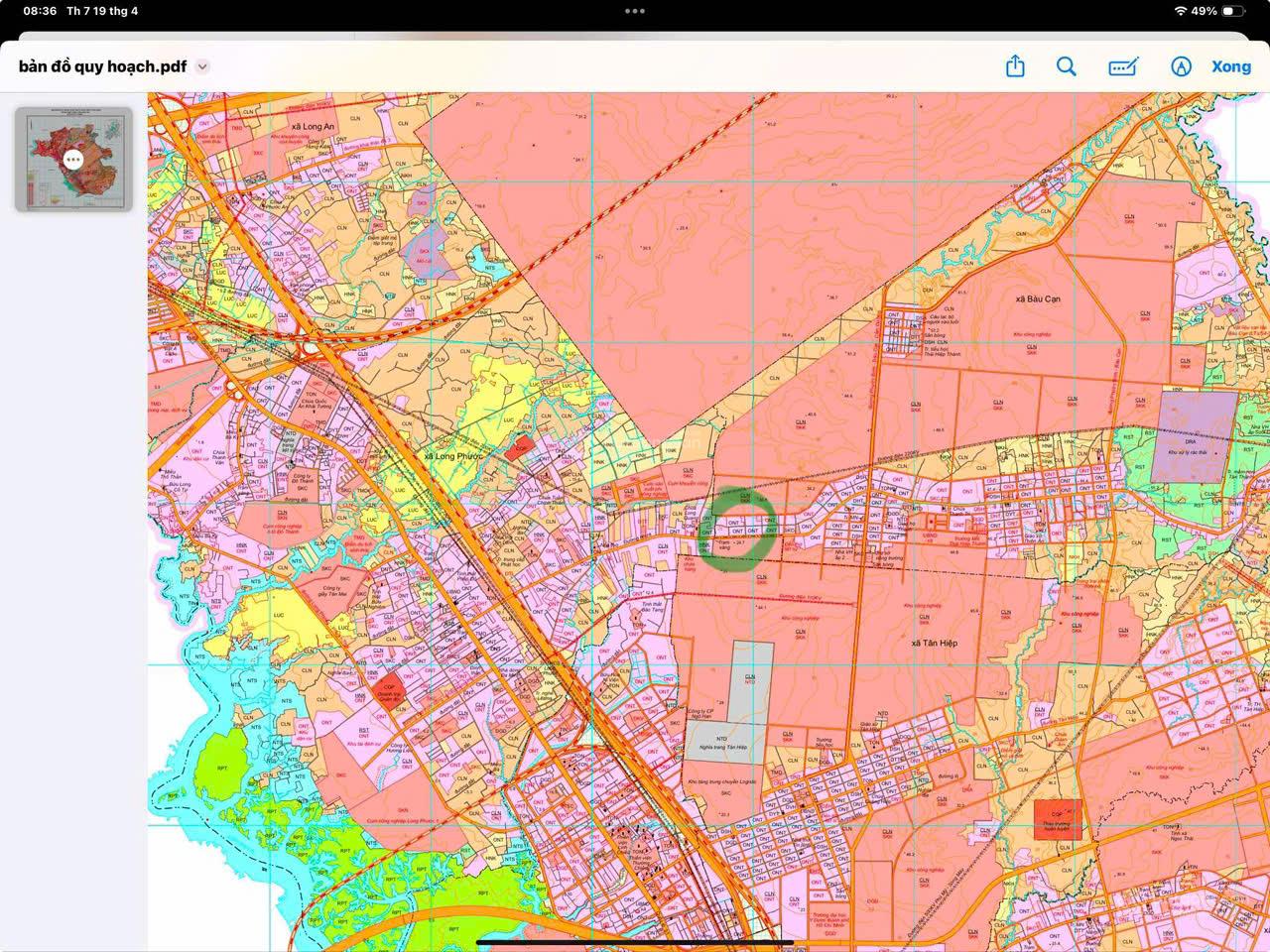Open search with the magnifying glass icon
This screenshot has height=952, width=1270.
1067,66
